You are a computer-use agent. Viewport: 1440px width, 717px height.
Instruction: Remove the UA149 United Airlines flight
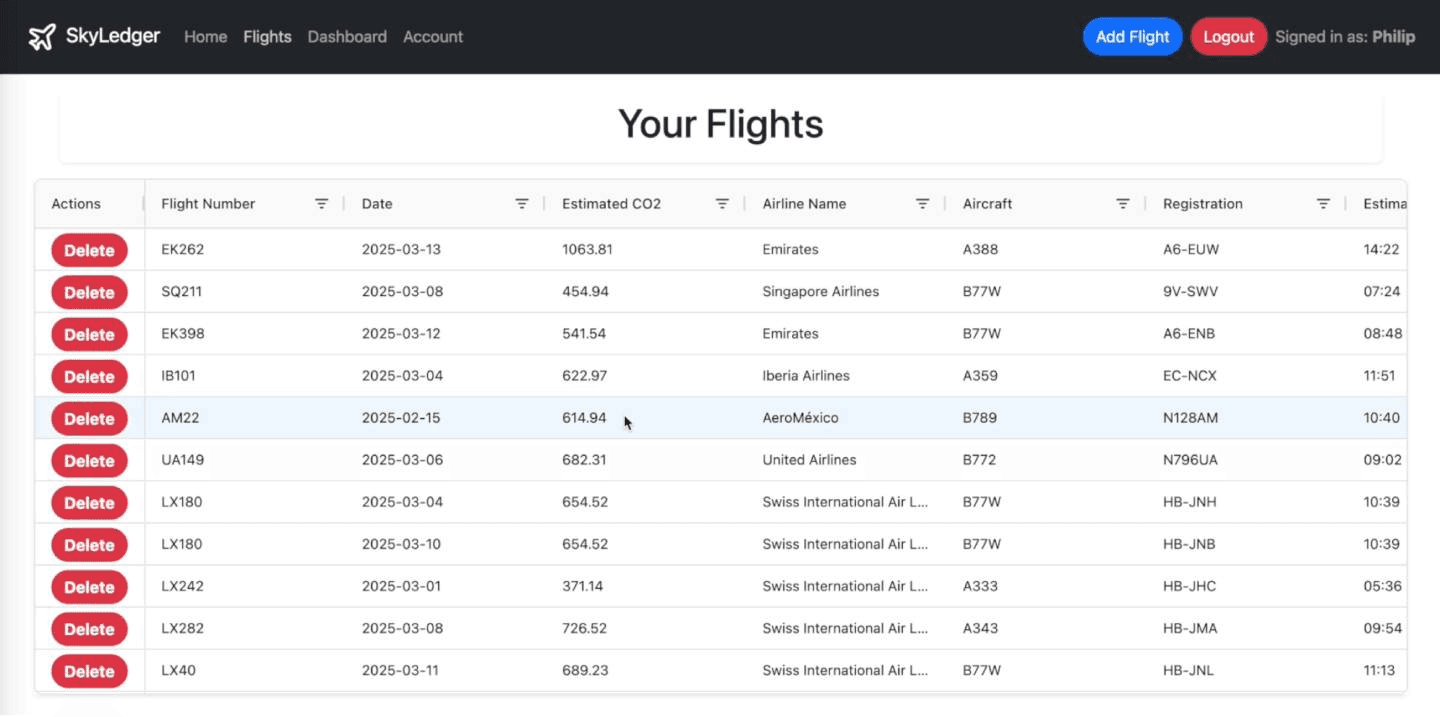click(89, 460)
